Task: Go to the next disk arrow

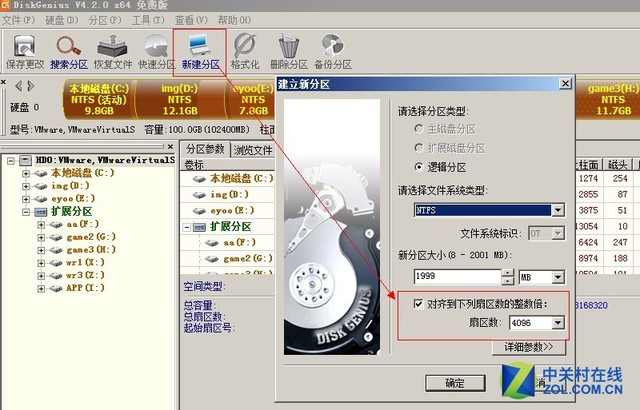Action: [x=31, y=86]
